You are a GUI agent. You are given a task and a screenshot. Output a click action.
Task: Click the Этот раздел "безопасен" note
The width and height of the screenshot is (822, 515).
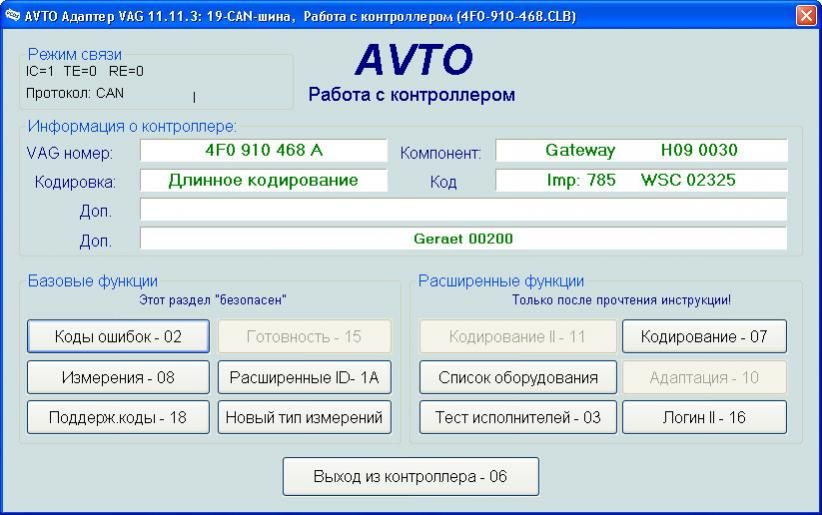(x=212, y=300)
